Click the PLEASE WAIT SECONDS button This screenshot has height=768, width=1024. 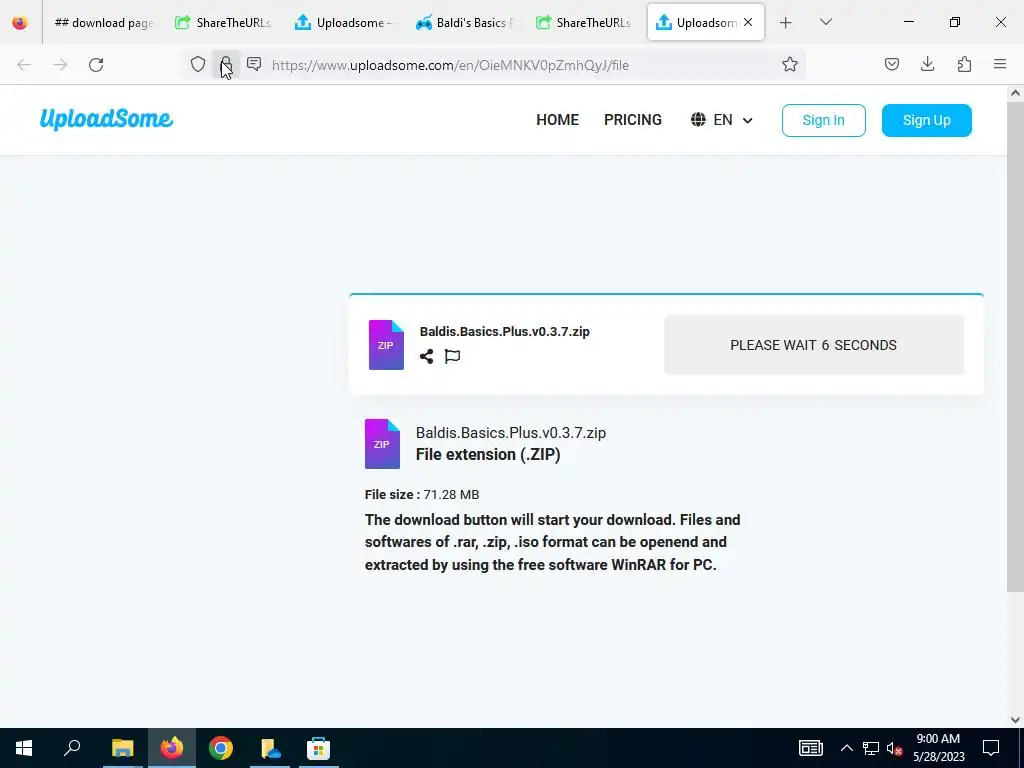pyautogui.click(x=814, y=345)
